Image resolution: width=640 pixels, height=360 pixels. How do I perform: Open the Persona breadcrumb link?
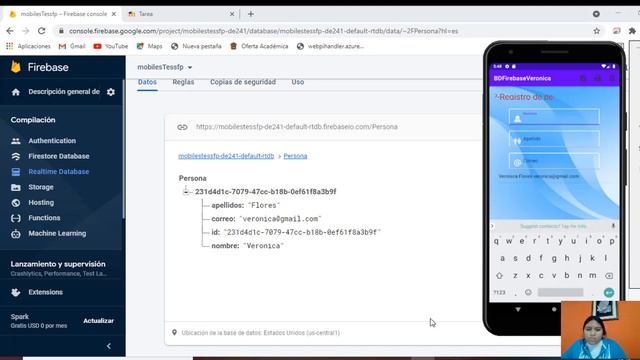point(295,156)
